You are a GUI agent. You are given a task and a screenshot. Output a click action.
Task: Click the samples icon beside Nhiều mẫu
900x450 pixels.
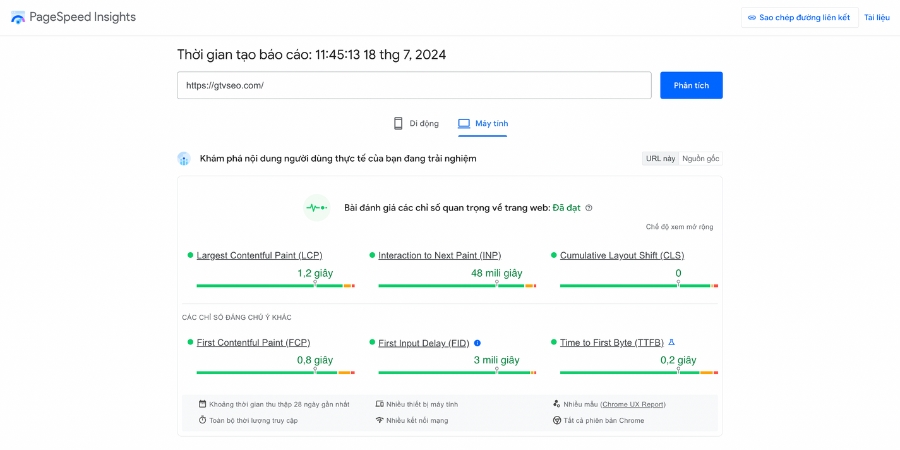(x=556, y=404)
